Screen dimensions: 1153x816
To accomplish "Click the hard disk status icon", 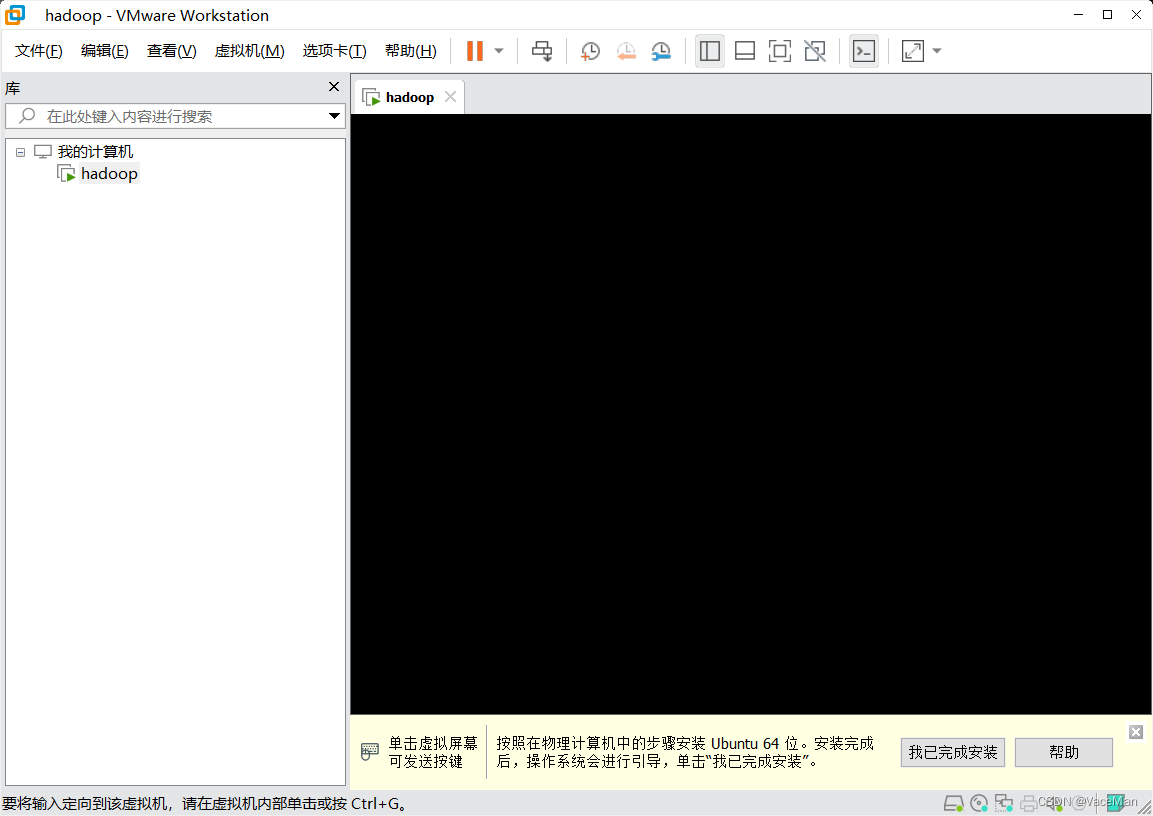I will [x=952, y=803].
